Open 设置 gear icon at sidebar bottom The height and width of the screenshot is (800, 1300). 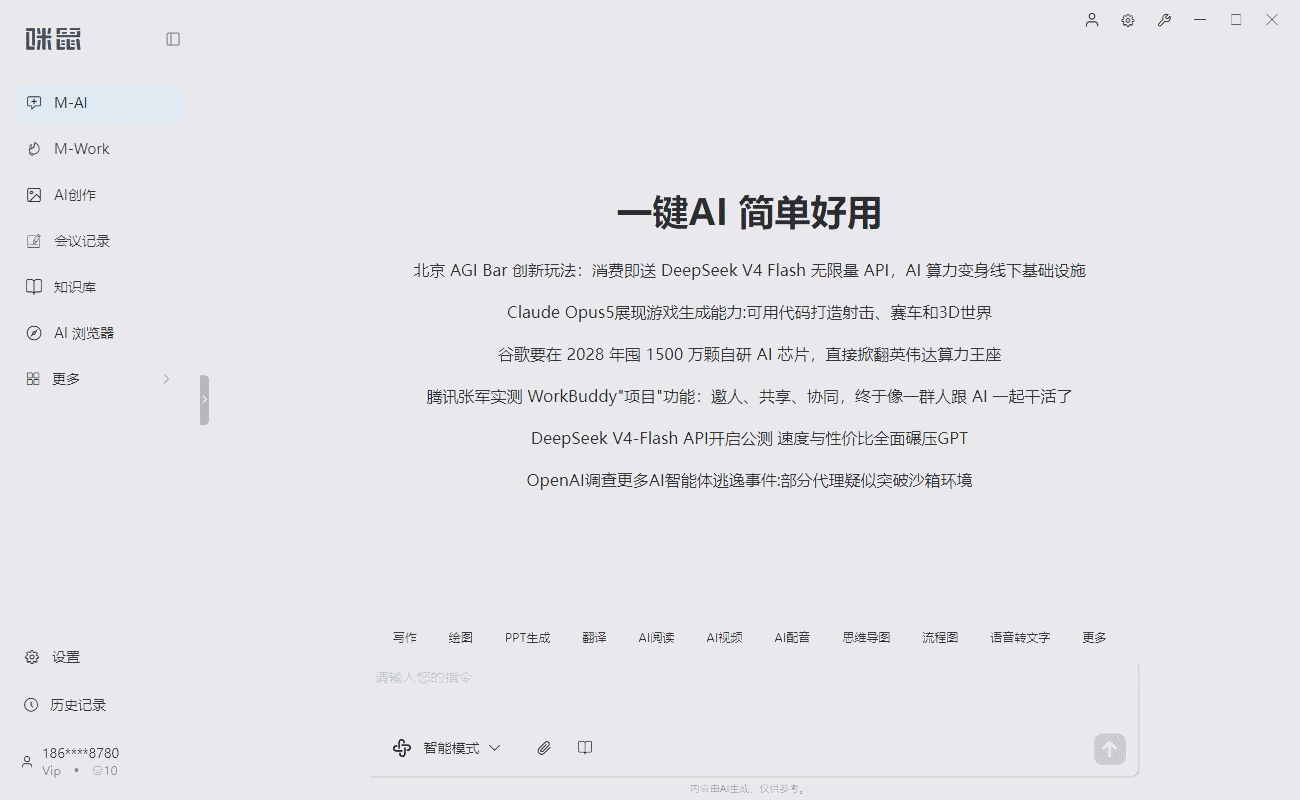click(x=32, y=657)
